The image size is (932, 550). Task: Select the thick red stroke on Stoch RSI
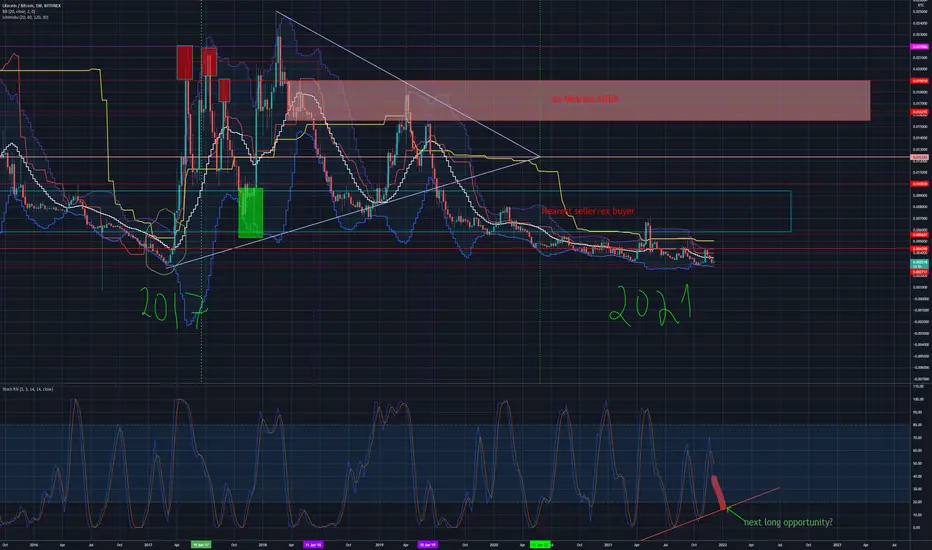click(x=719, y=492)
